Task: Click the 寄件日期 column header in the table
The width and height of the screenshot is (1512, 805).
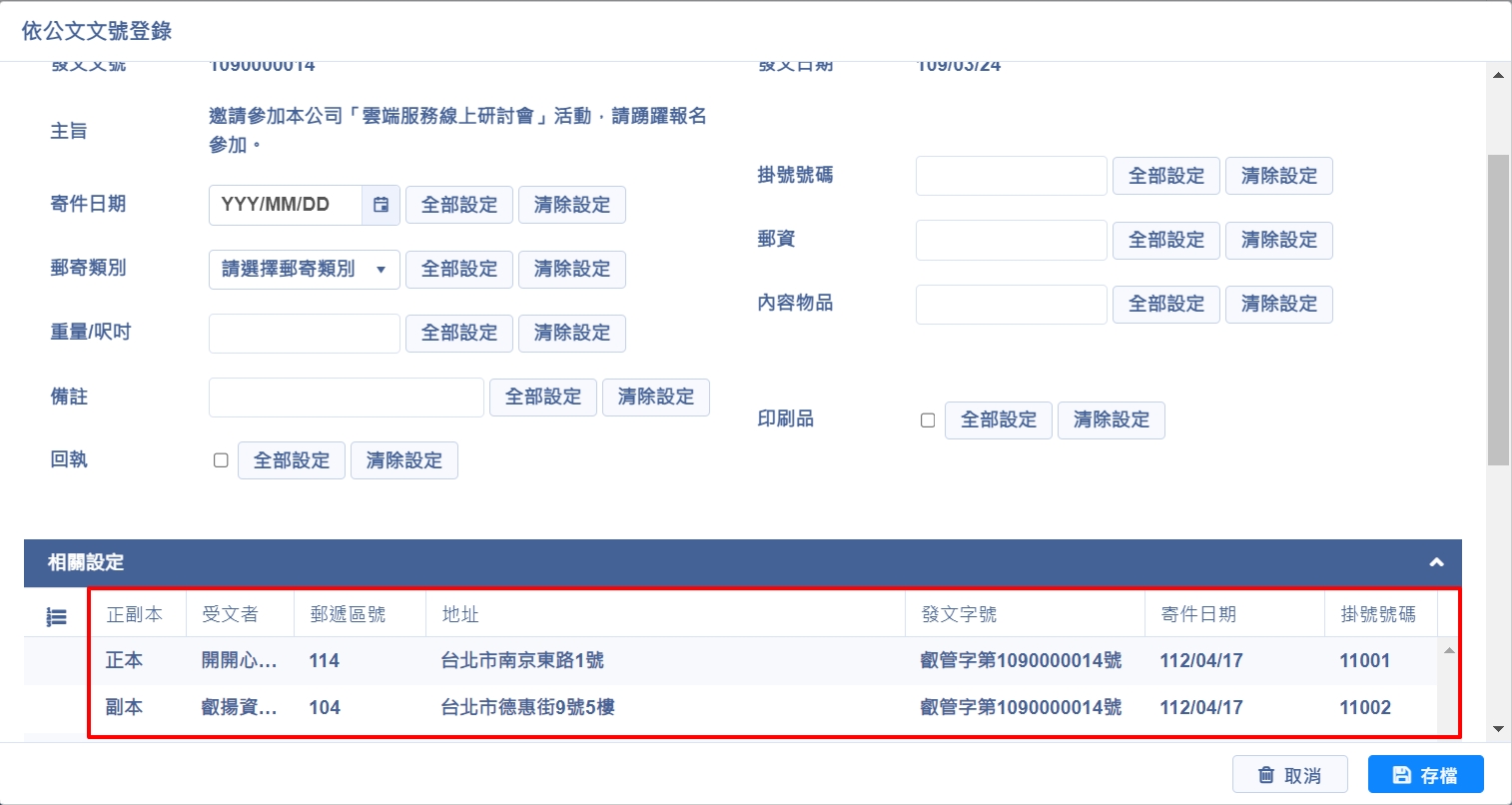Action: [x=1198, y=614]
